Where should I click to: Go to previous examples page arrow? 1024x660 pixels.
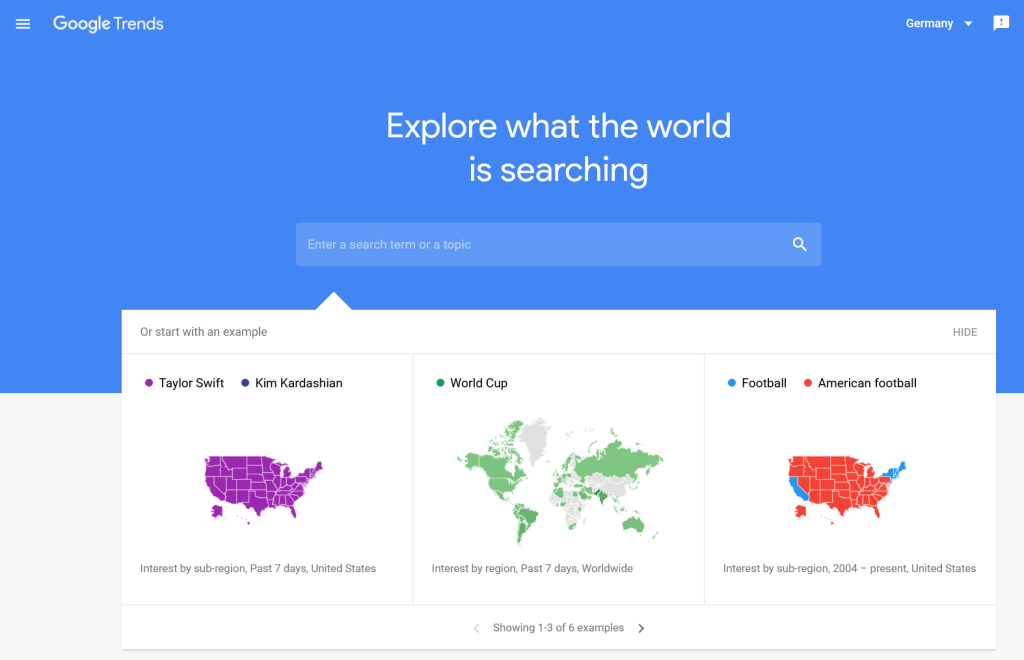tap(476, 628)
